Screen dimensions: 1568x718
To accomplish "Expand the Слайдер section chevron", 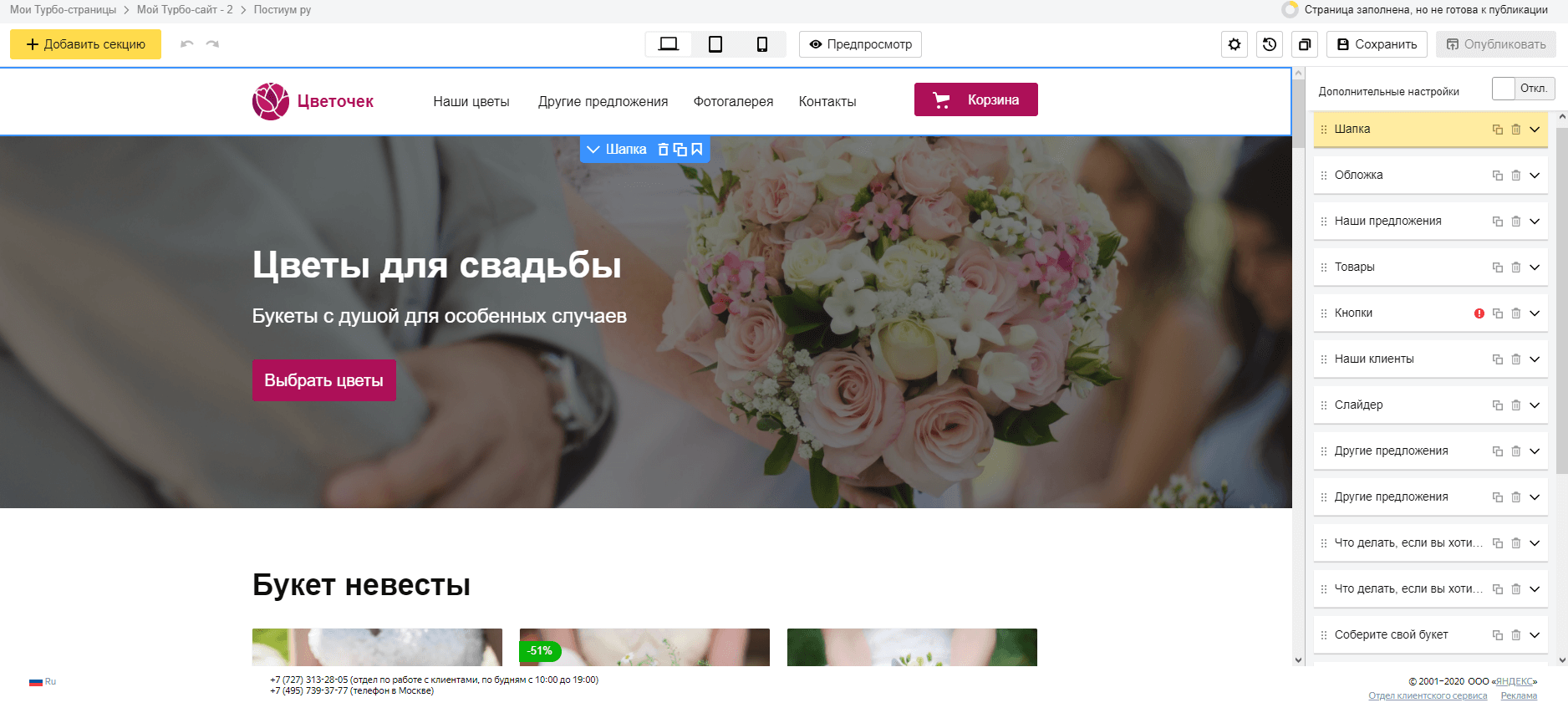I will [1535, 405].
